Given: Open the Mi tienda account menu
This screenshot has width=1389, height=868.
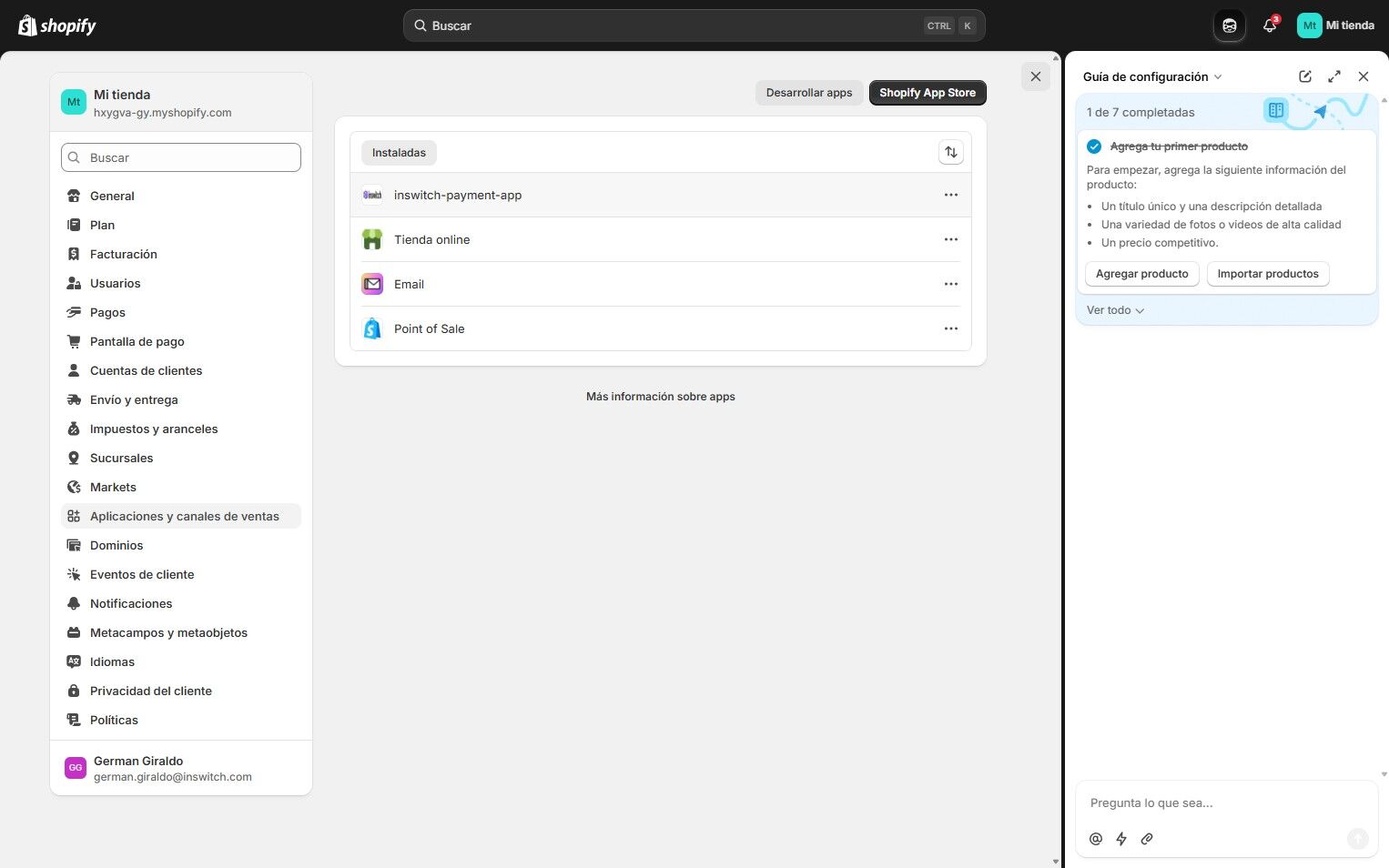Looking at the screenshot, I should pyautogui.click(x=1336, y=25).
